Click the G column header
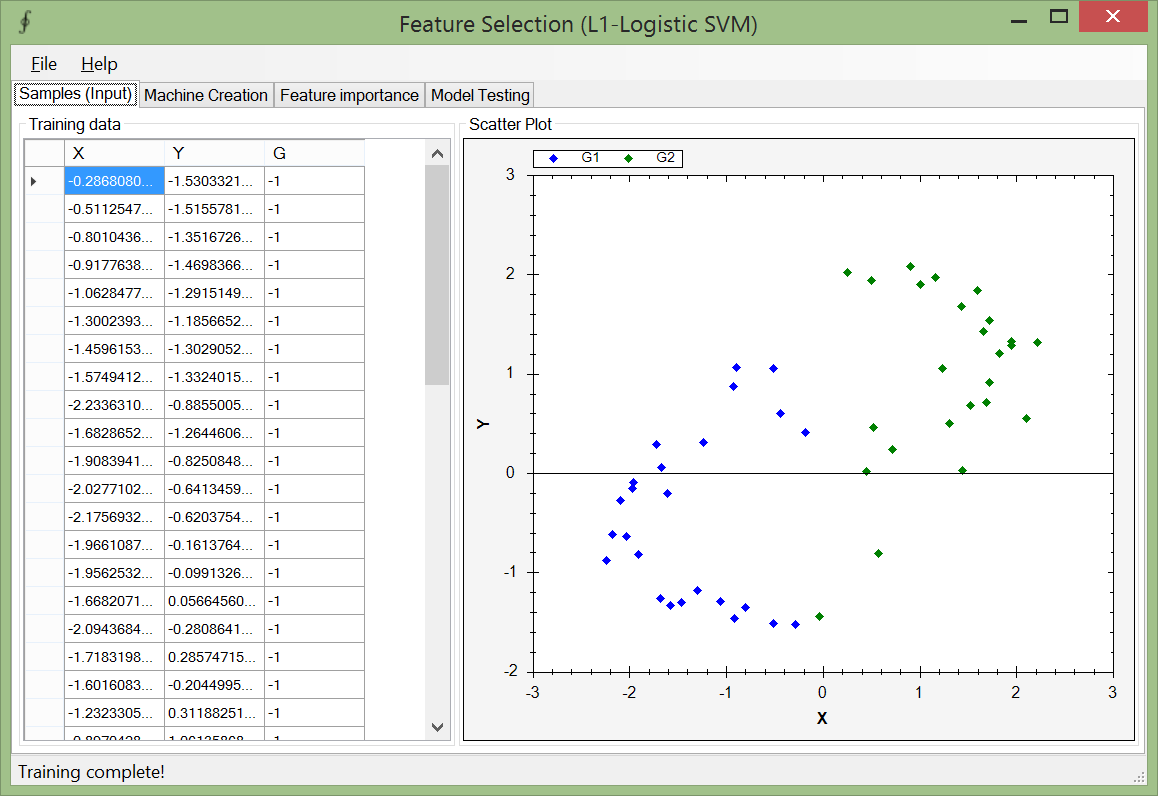 (x=314, y=153)
